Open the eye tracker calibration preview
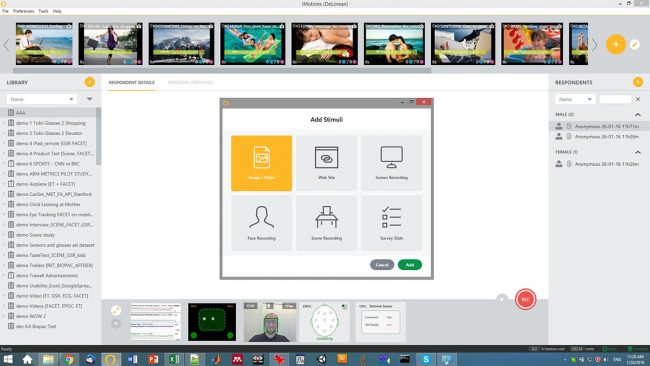The height and width of the screenshot is (366, 650). click(212, 322)
